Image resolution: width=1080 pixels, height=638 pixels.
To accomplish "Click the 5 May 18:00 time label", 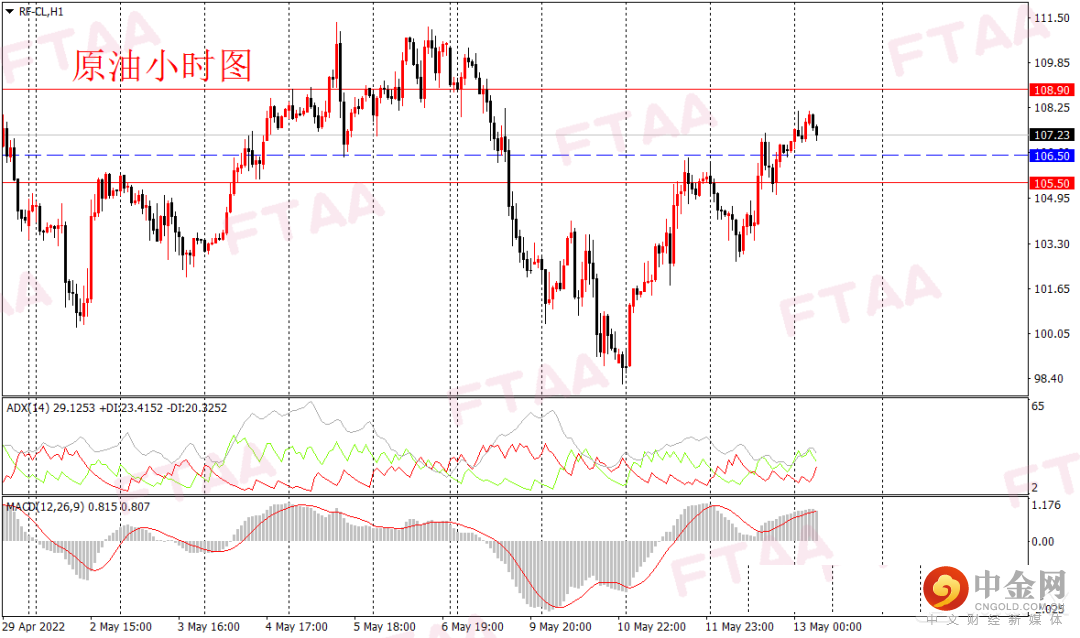I will pyautogui.click(x=384, y=627).
